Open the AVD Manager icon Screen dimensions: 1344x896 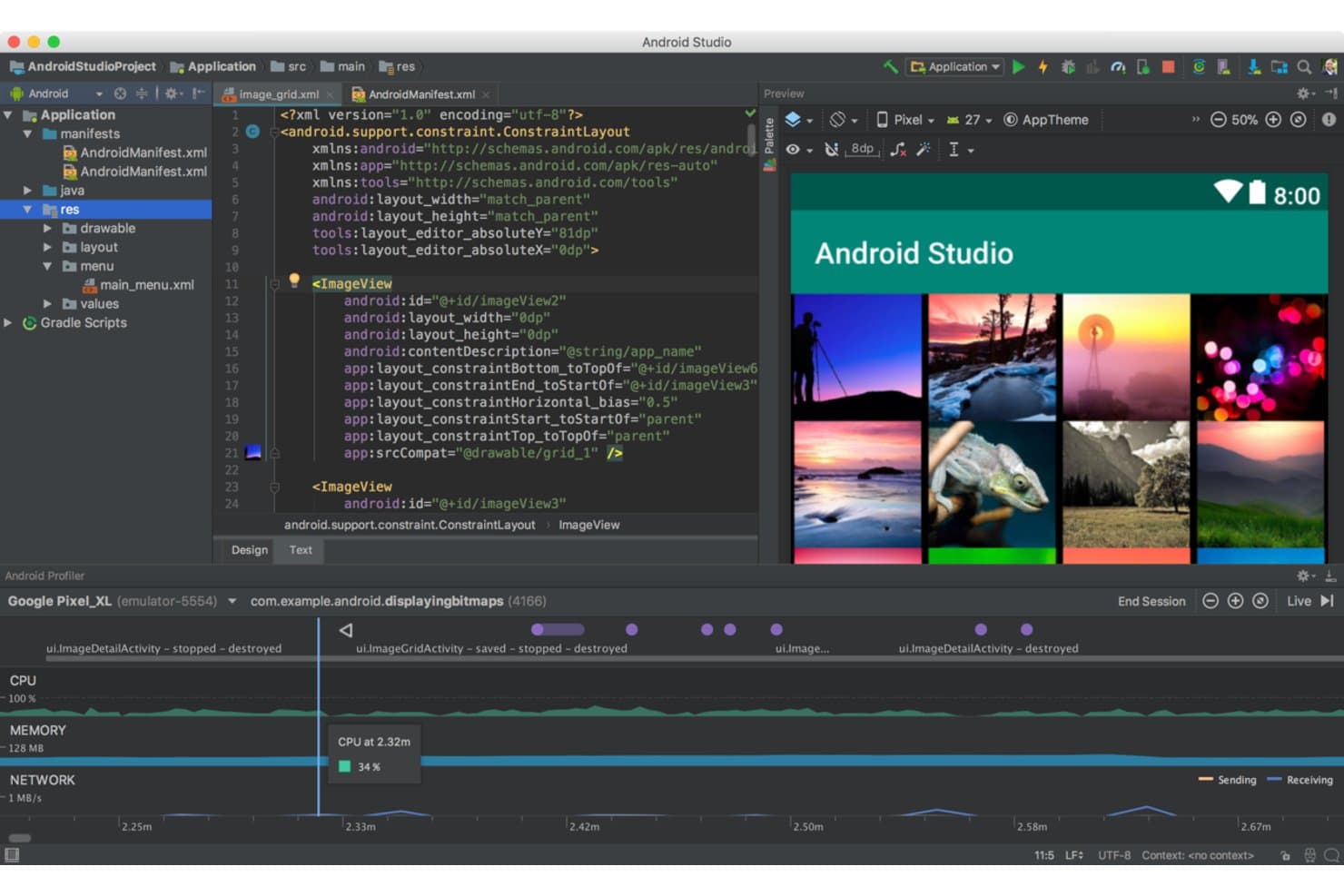[x=1223, y=67]
